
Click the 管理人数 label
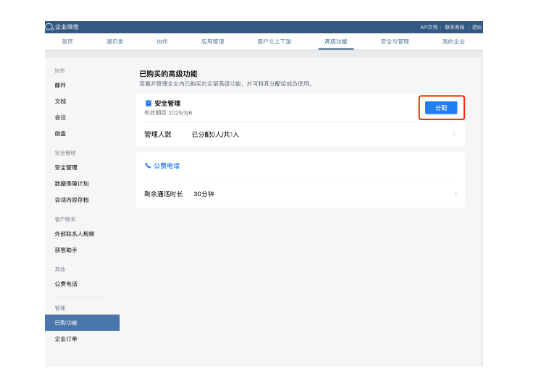(158, 134)
